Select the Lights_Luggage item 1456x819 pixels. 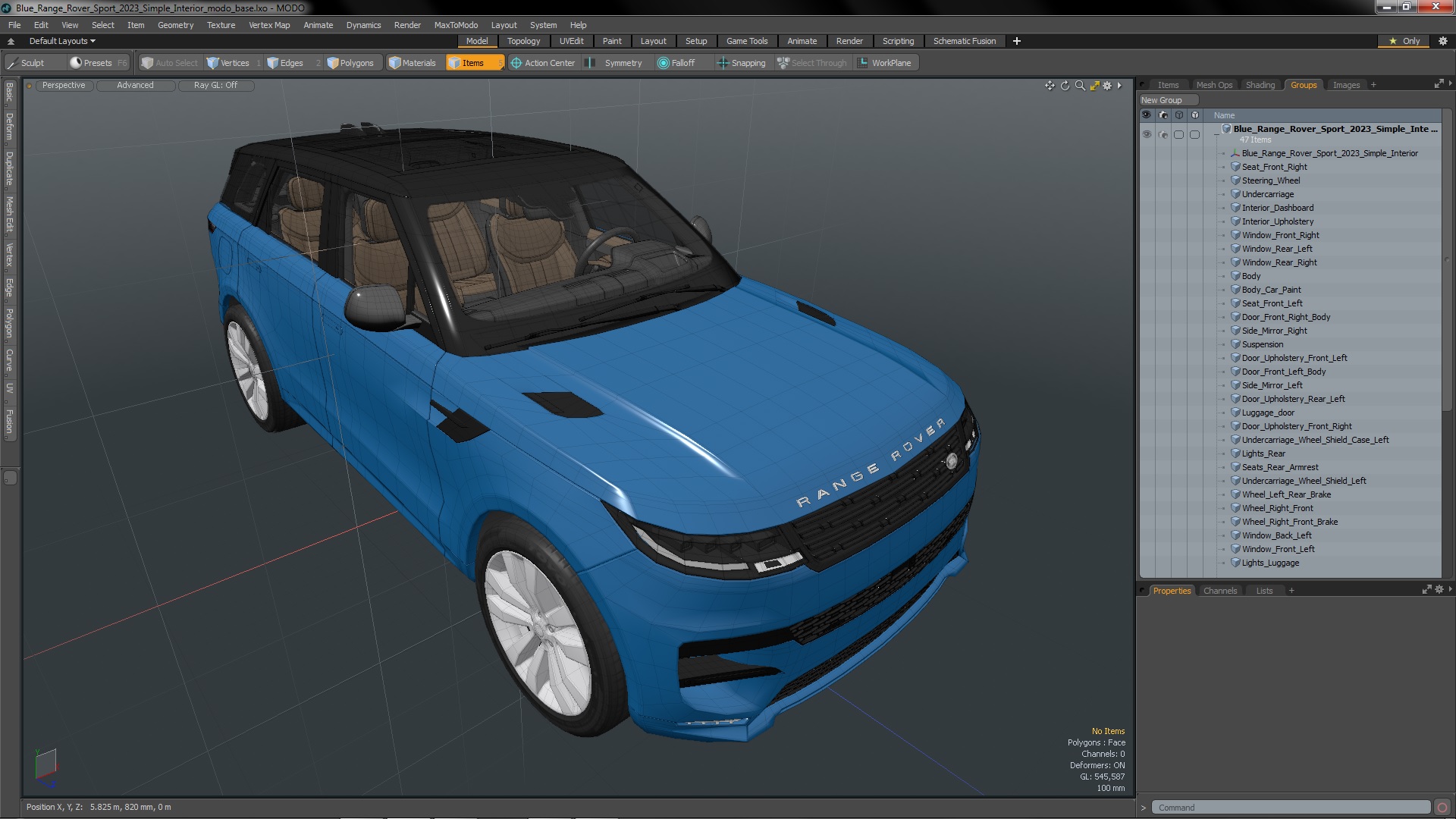[x=1270, y=563]
